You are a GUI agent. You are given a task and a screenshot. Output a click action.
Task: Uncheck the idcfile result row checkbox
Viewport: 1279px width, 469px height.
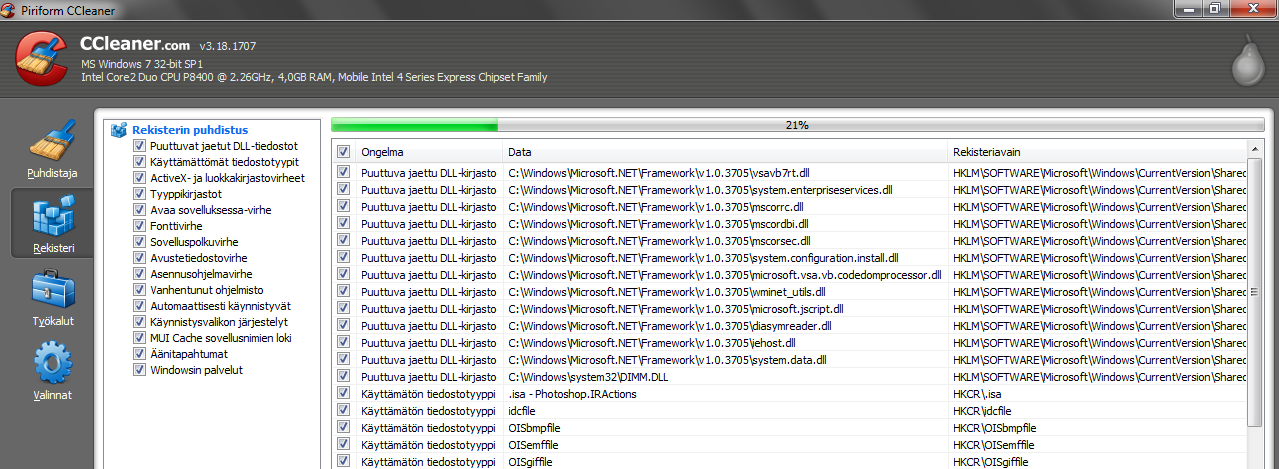pyautogui.click(x=344, y=411)
